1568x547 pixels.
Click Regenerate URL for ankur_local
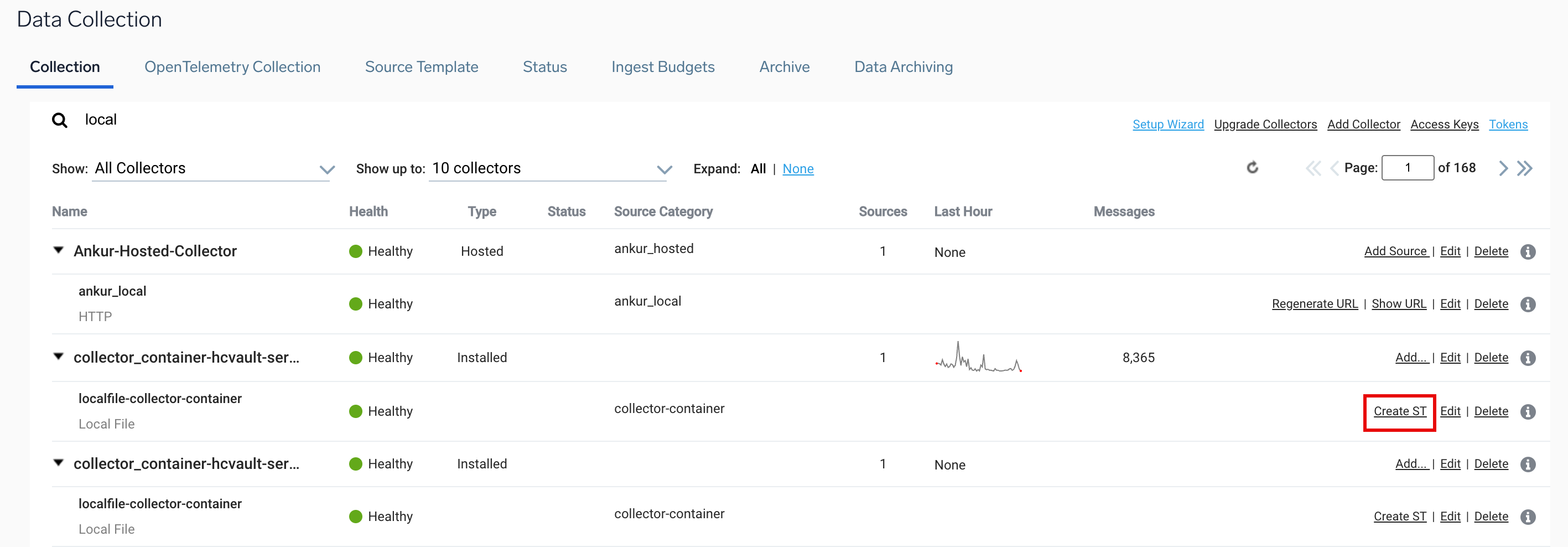coord(1314,304)
